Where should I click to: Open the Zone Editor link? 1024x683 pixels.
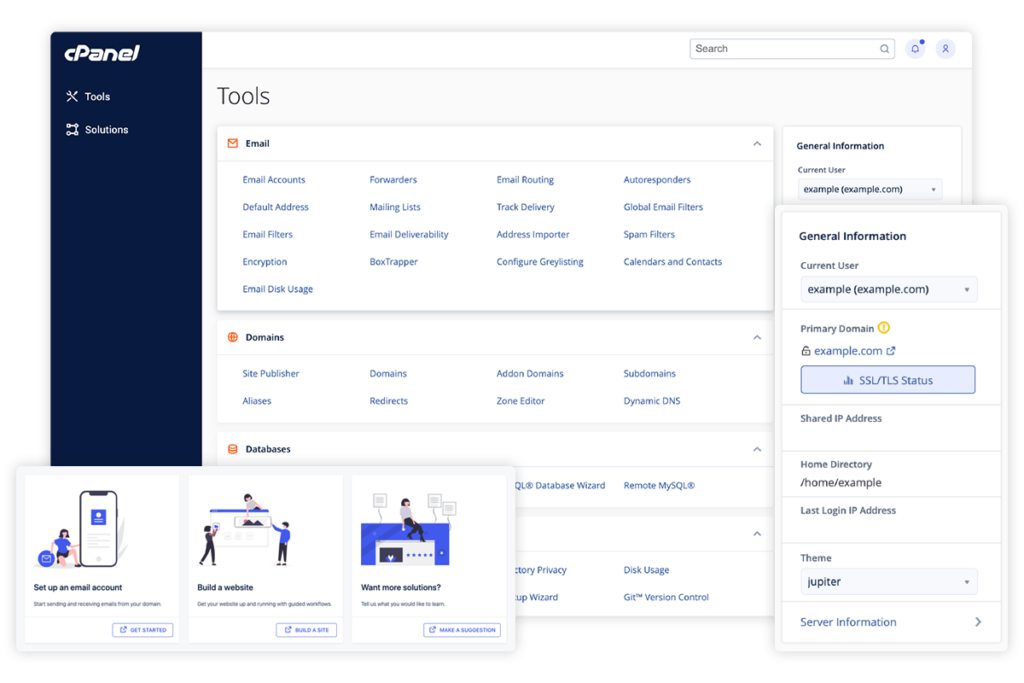[519, 400]
